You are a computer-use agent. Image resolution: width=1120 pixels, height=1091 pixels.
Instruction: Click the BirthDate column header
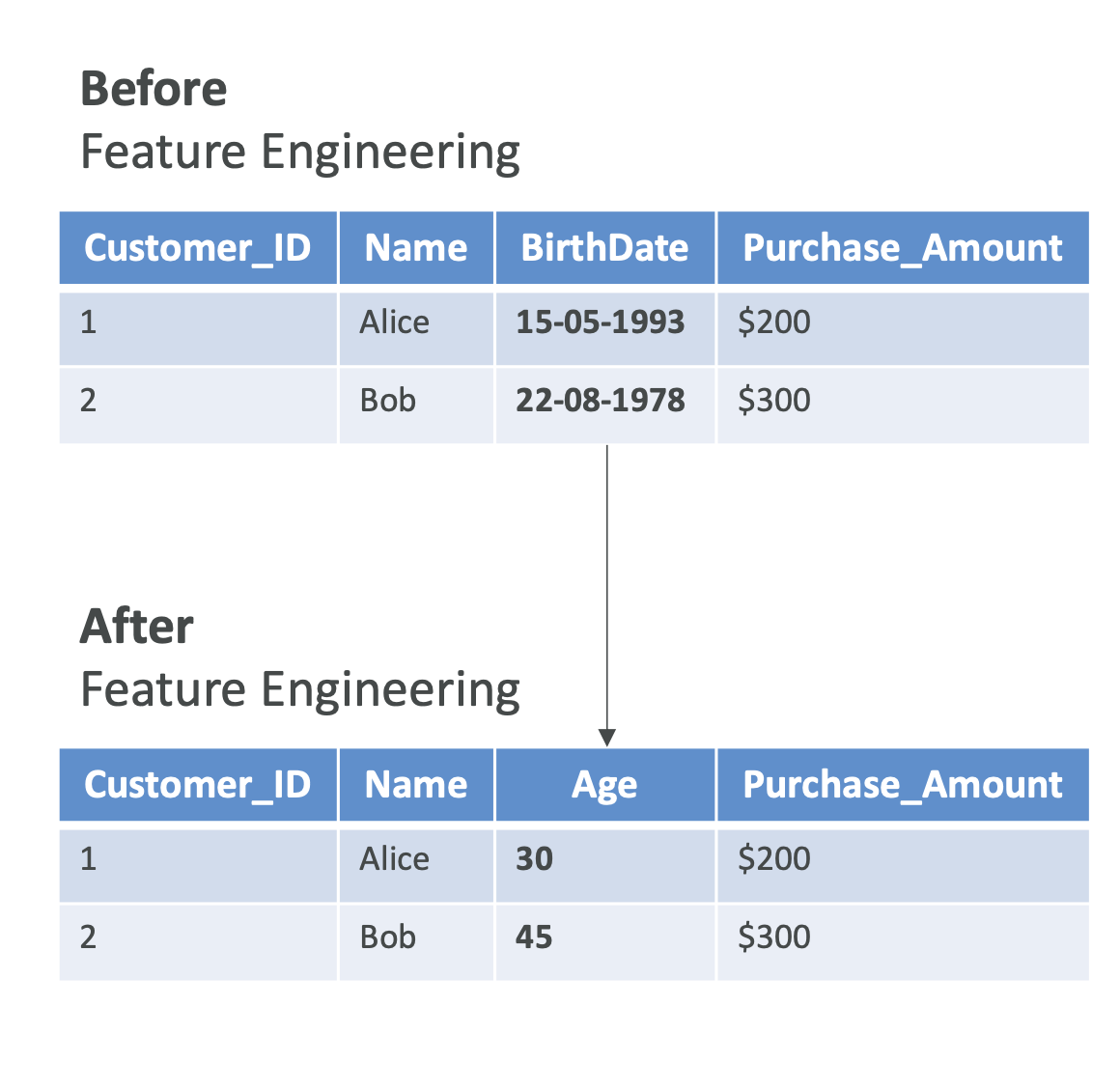[604, 248]
